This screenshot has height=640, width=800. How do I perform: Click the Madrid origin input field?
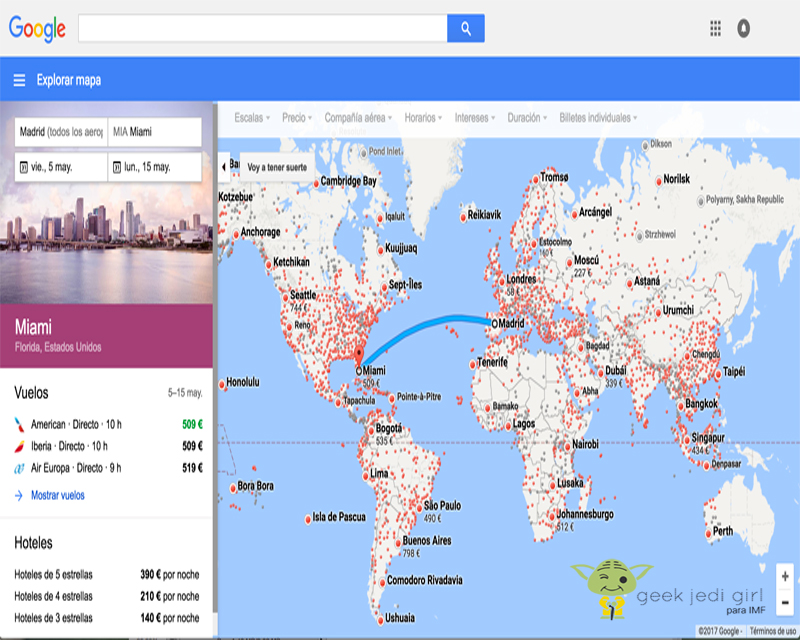tap(61, 132)
